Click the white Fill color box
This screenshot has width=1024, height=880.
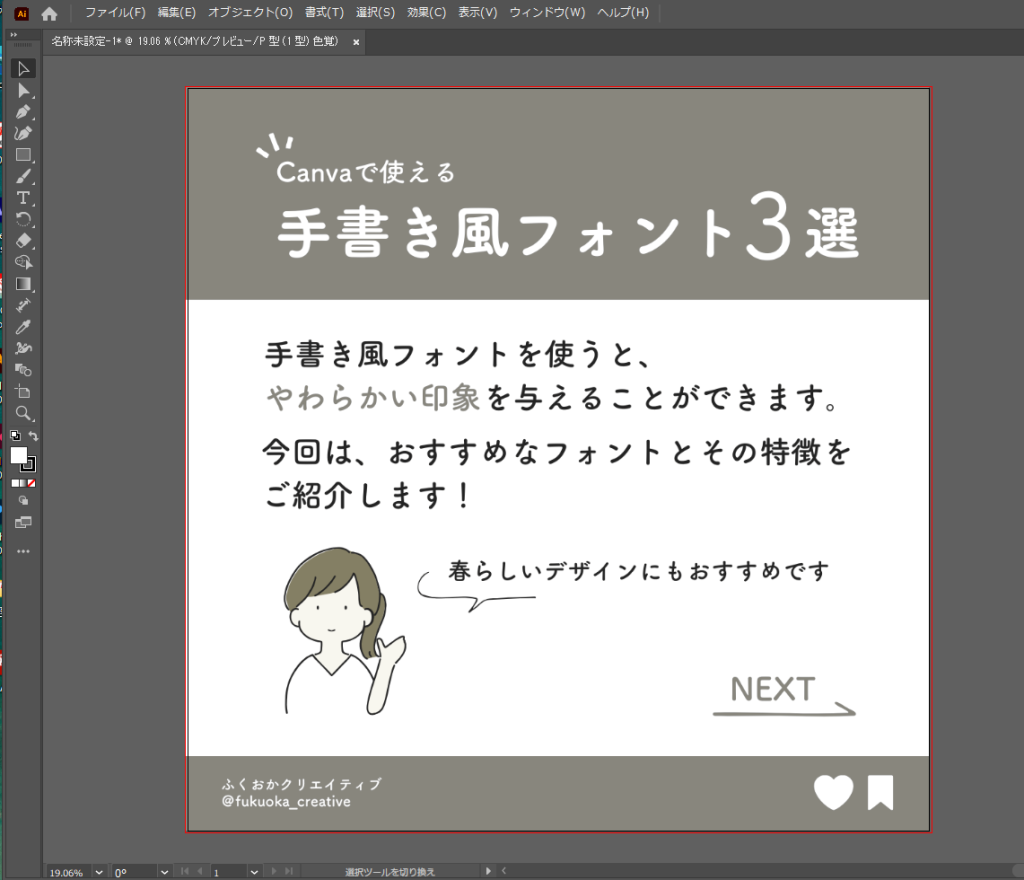pyautogui.click(x=19, y=455)
